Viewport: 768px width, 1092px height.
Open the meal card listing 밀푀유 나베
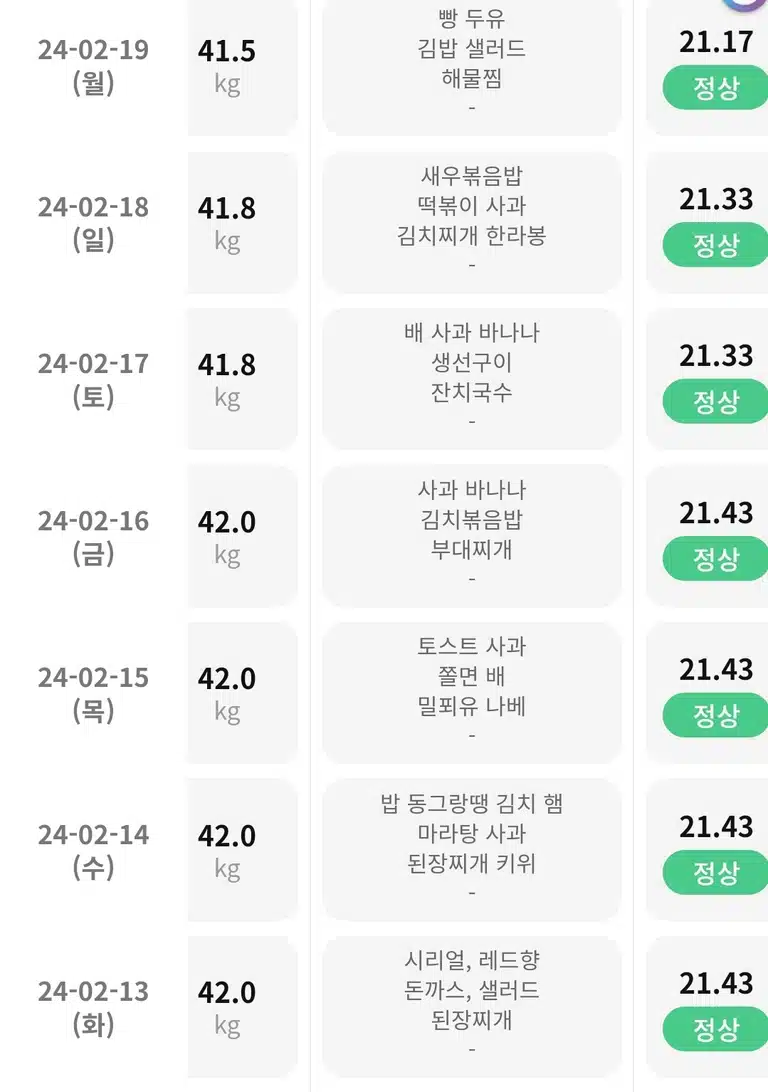[x=471, y=693]
